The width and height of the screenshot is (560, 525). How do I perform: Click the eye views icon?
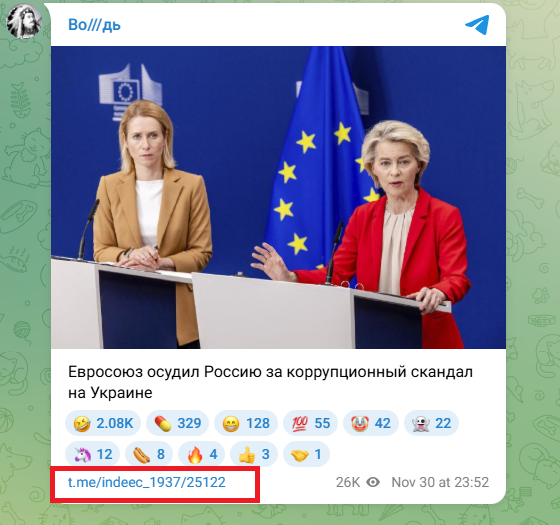pos(373,482)
